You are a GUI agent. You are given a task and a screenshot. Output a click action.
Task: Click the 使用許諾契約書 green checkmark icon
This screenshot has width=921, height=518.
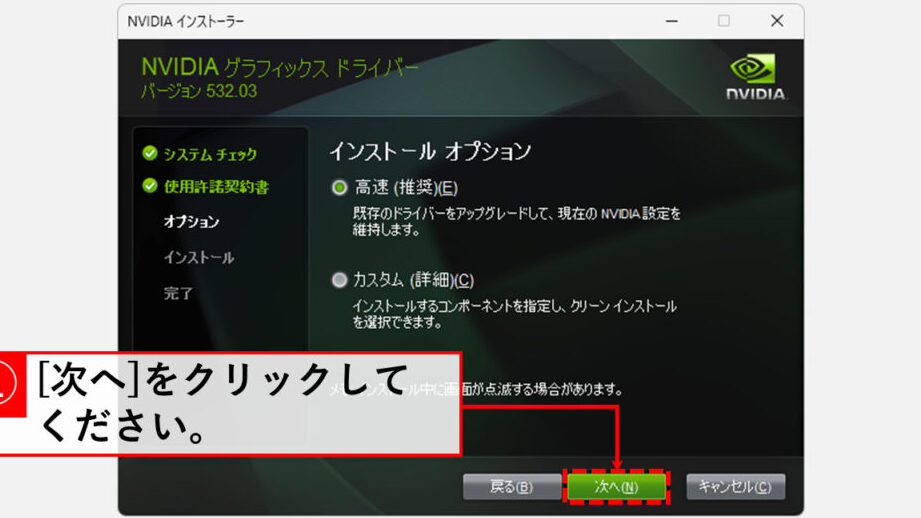click(150, 186)
